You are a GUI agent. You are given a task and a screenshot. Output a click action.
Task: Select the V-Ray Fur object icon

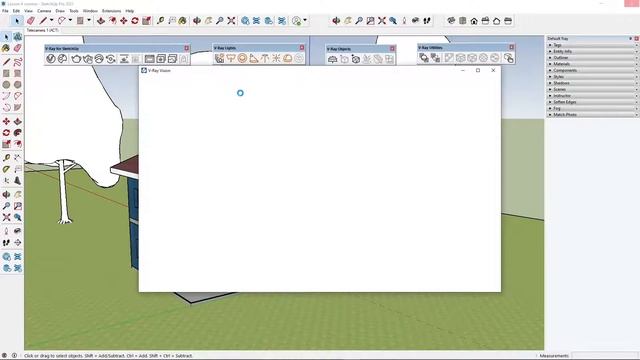[x=367, y=59]
